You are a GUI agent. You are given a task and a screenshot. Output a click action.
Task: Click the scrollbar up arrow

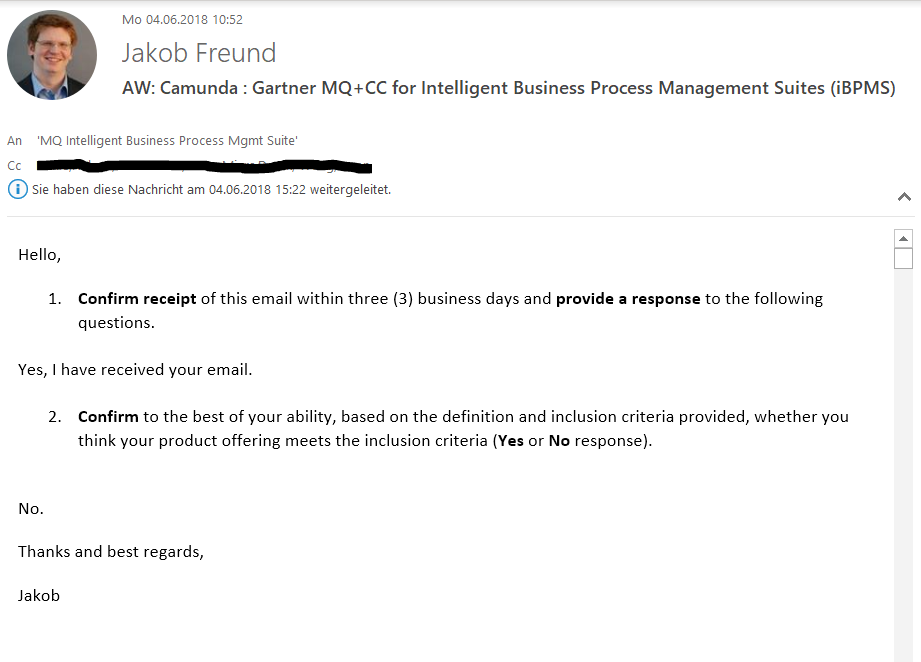pyautogui.click(x=903, y=239)
